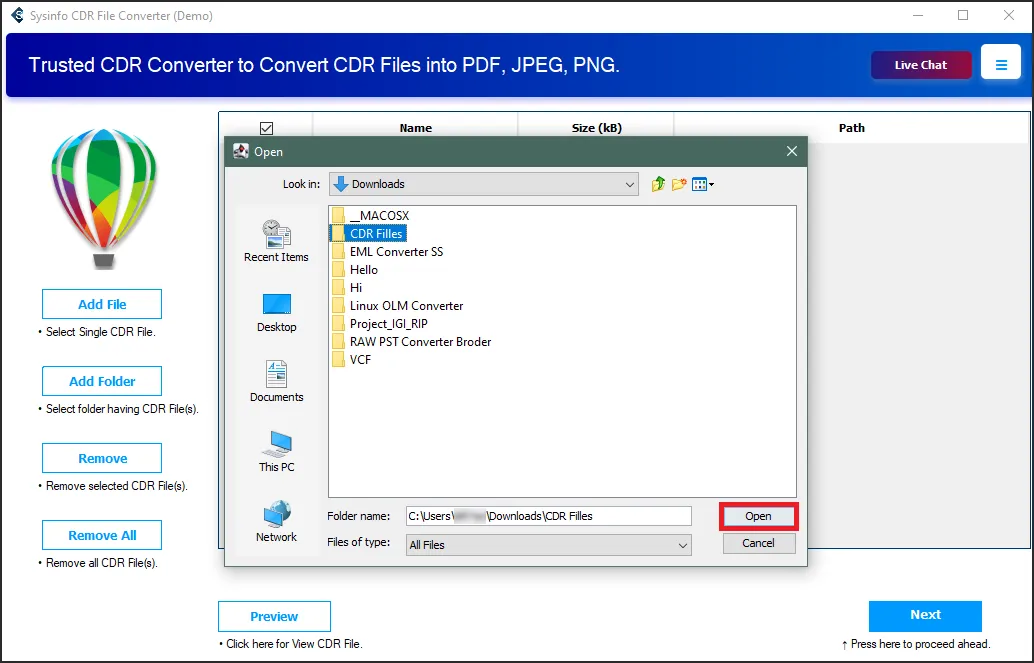Click the Remove All button
This screenshot has height=663, width=1034.
point(102,535)
